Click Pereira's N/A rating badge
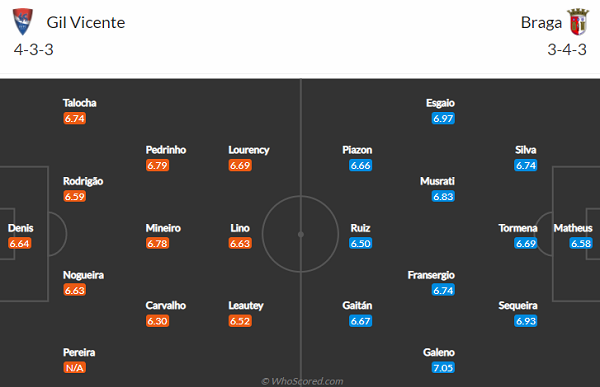The width and height of the screenshot is (600, 387). [x=75, y=368]
